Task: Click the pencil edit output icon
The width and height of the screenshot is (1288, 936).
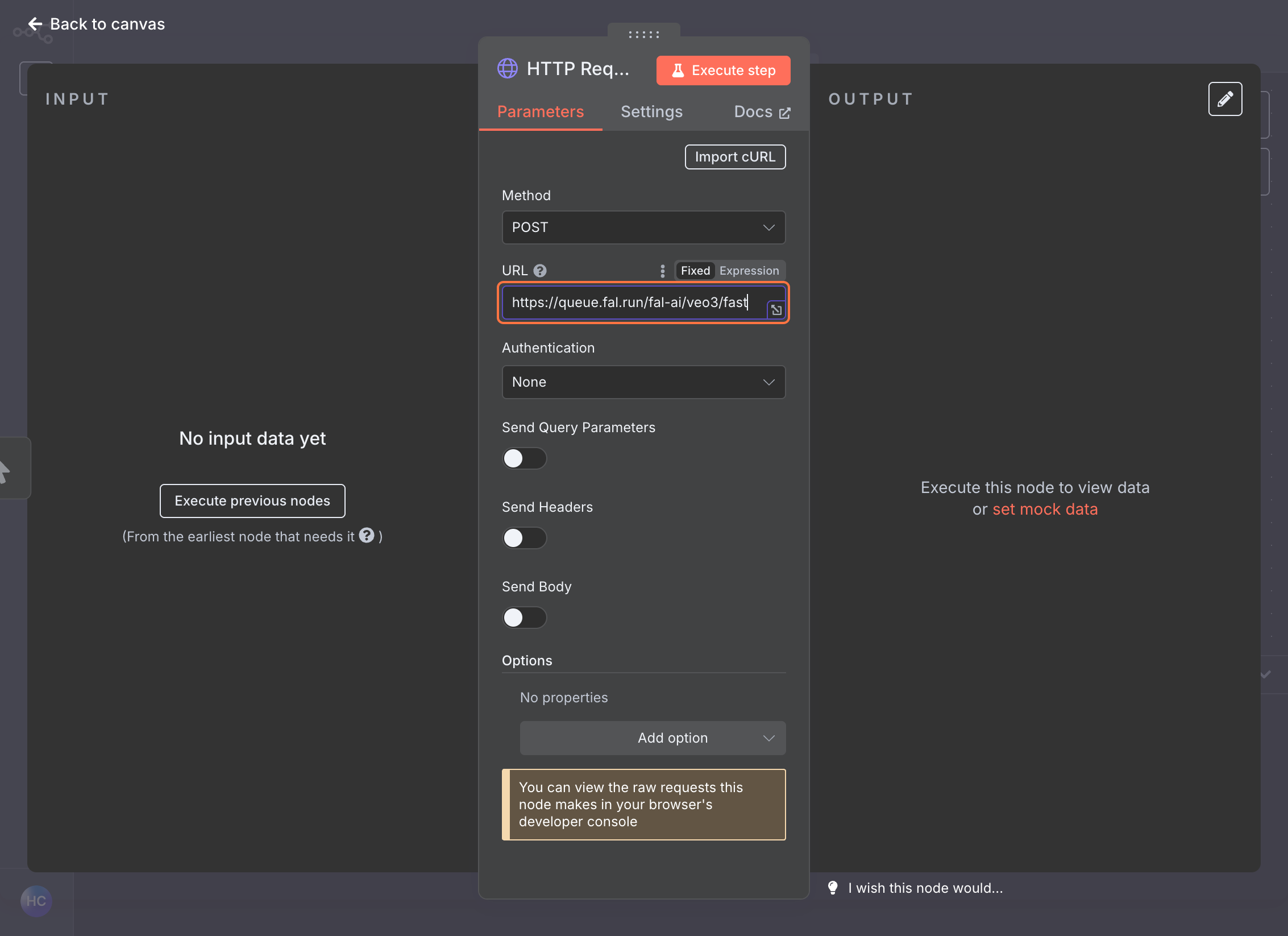Action: pyautogui.click(x=1225, y=99)
